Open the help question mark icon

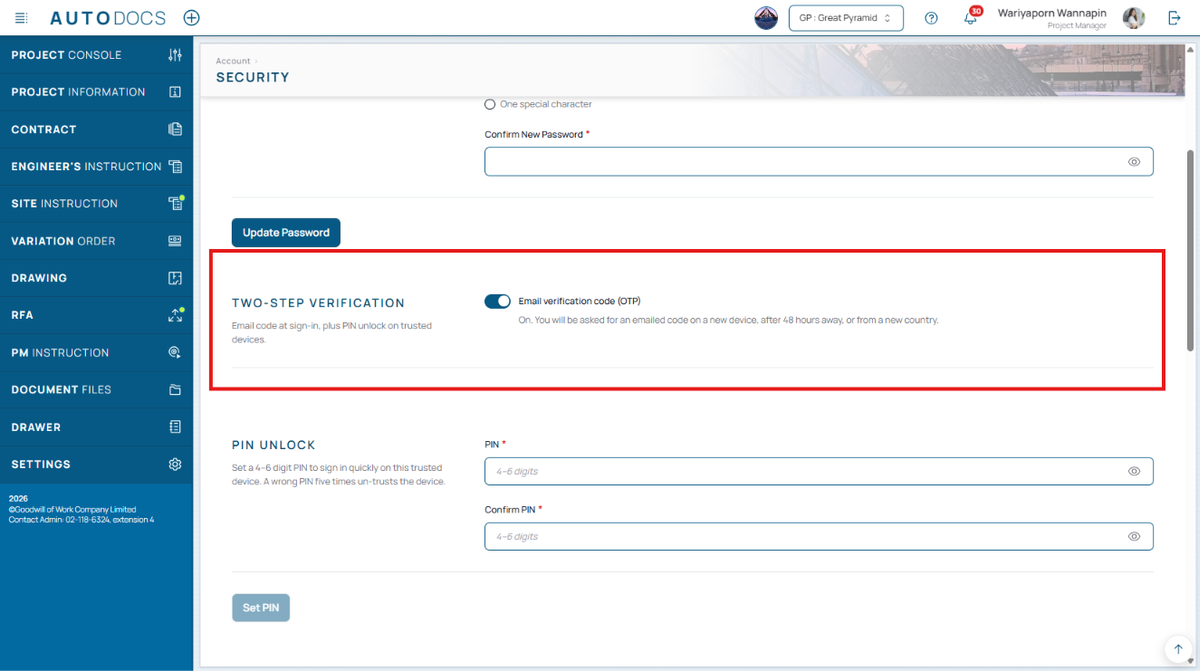click(x=931, y=18)
